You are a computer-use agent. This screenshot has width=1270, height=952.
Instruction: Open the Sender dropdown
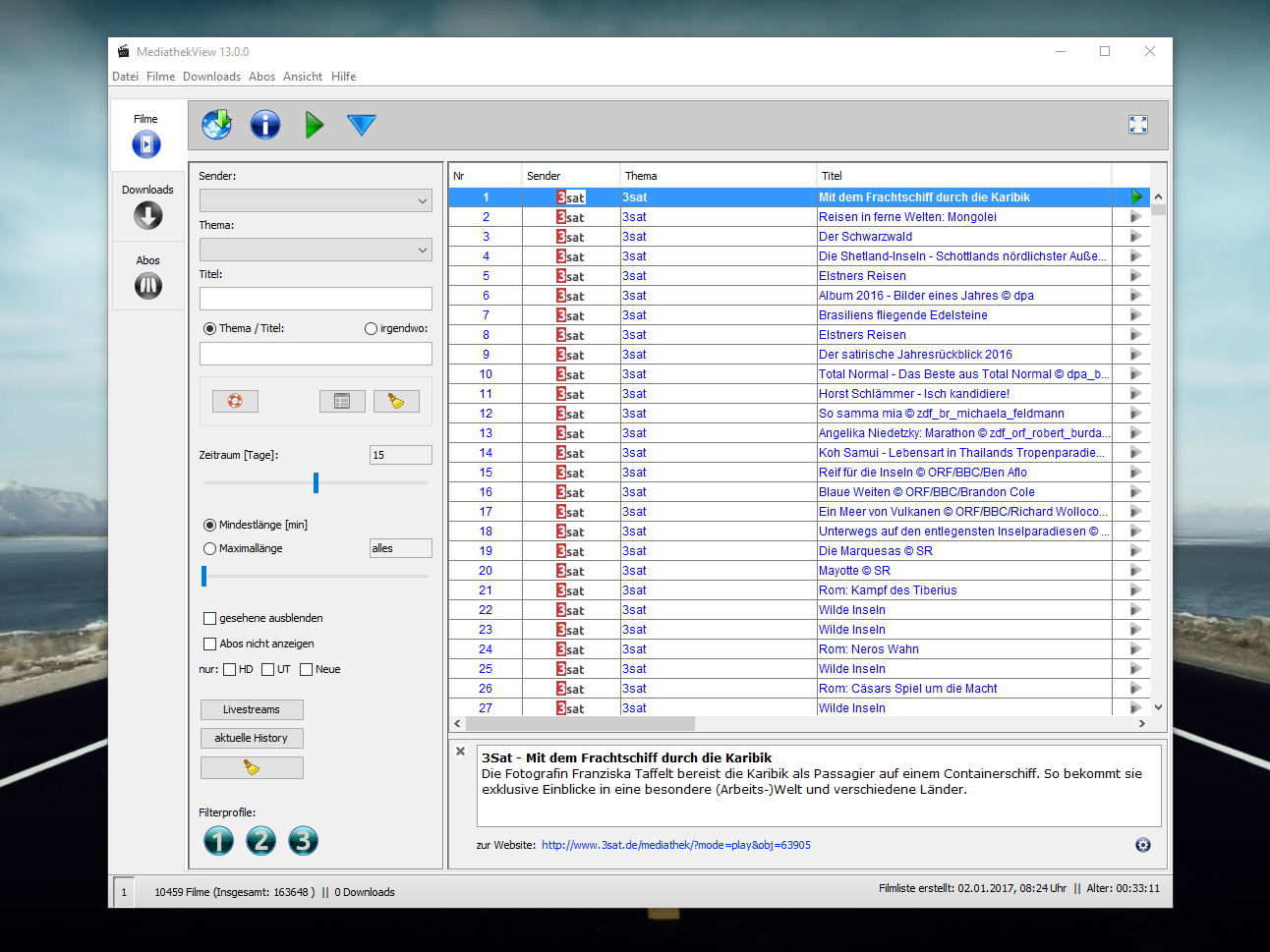[x=316, y=200]
